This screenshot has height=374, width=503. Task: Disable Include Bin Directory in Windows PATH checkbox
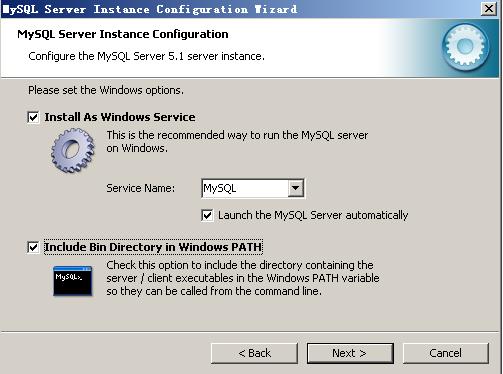click(x=33, y=247)
